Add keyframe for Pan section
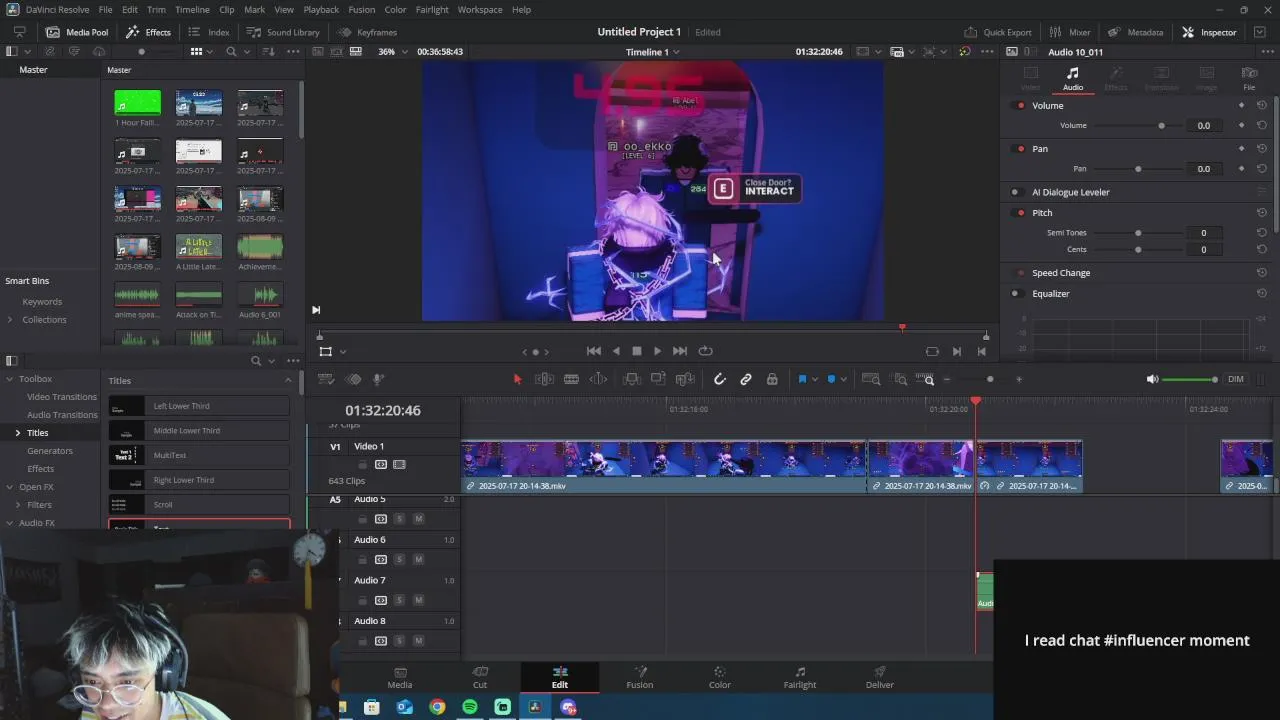 [x=1241, y=148]
